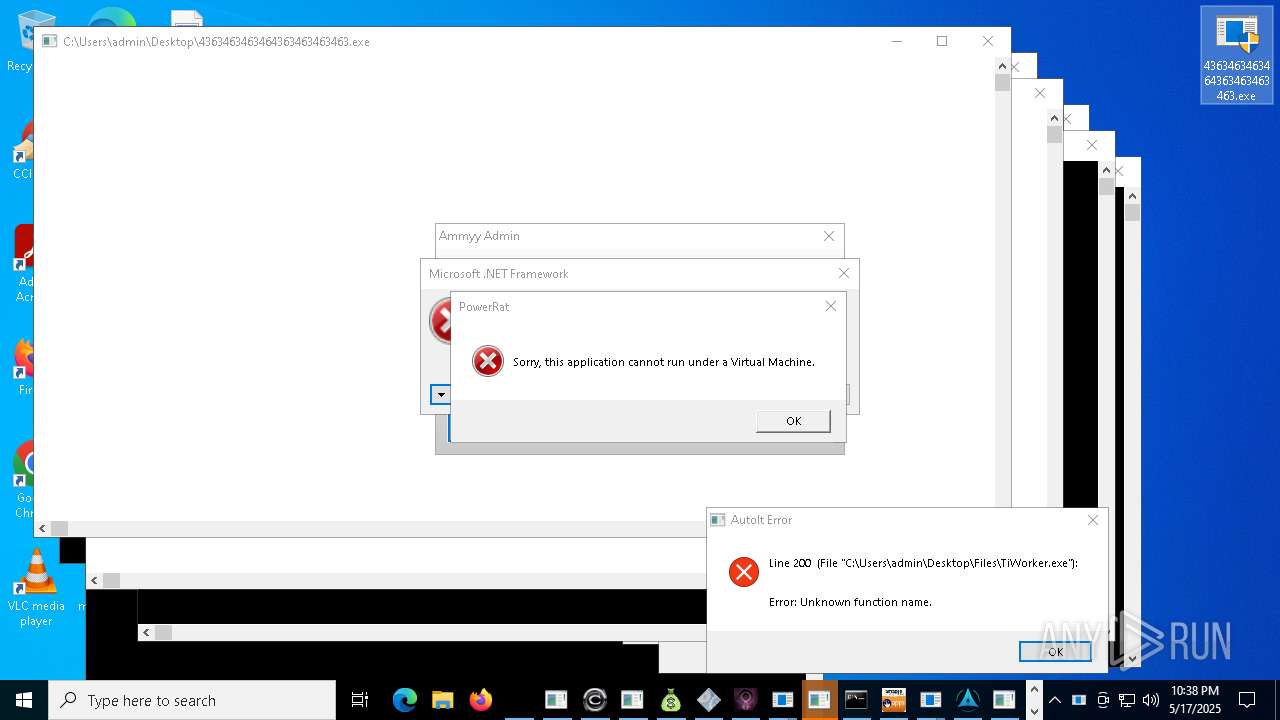
Task: Switch to the circular C-logo taskbar app
Action: [x=594, y=700]
